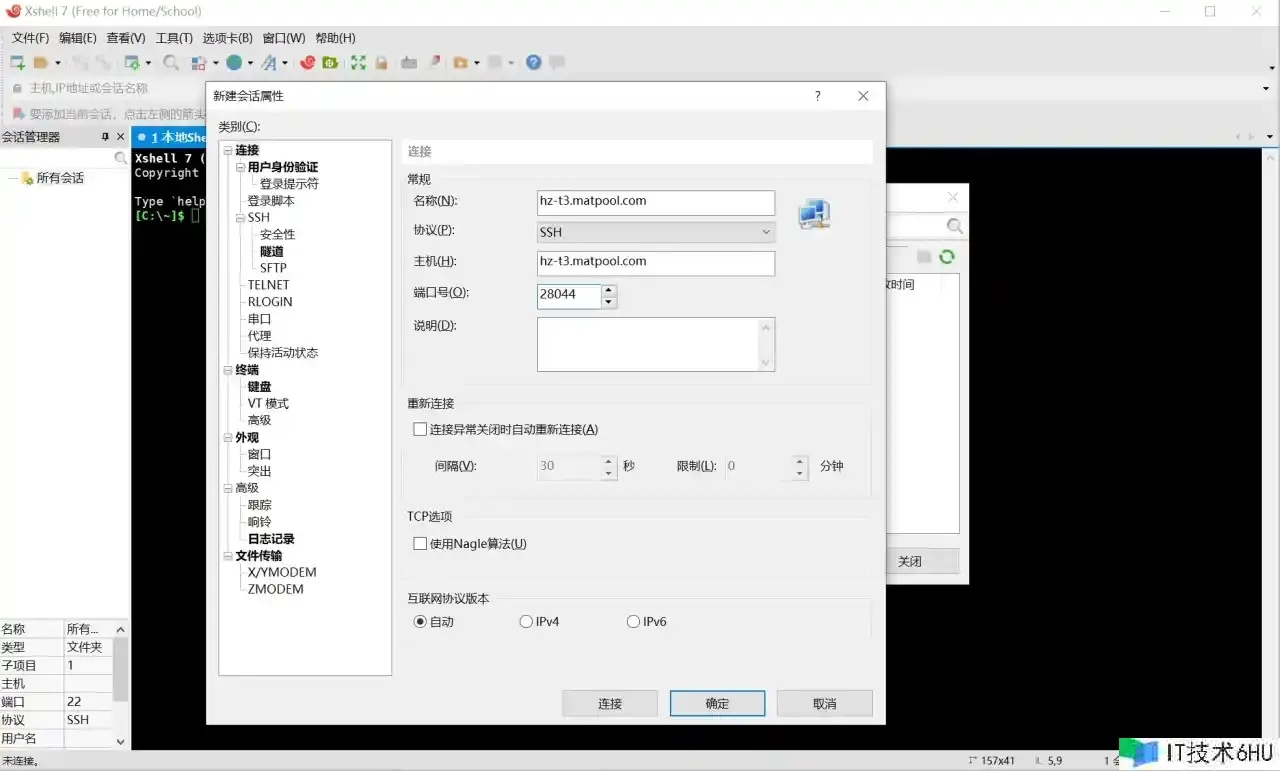Click the full screen toggle icon
Viewport: 1280px width, 771px height.
357,63
